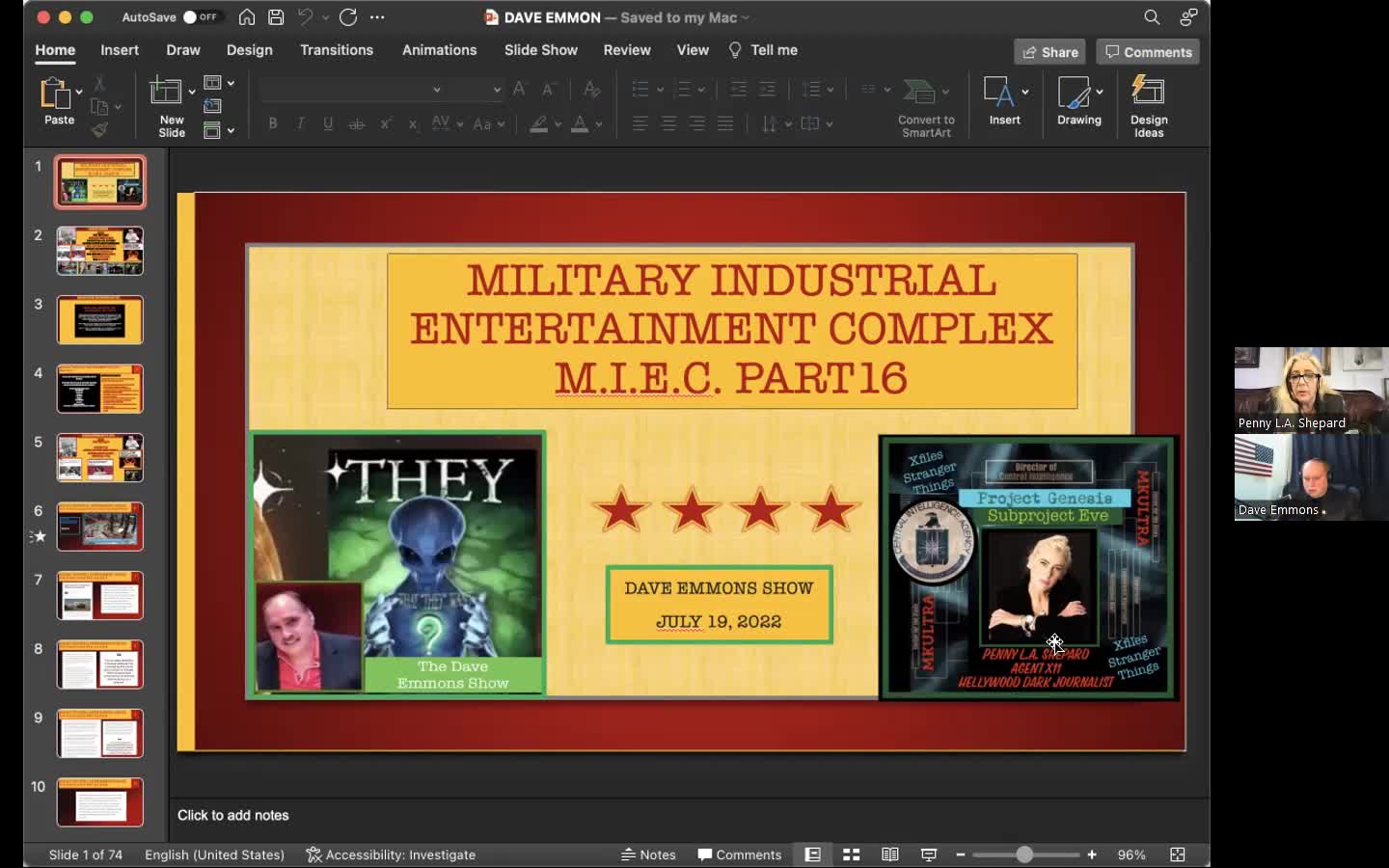The width and height of the screenshot is (1389, 868).
Task: Open the Animations ribbon tab
Action: (x=440, y=50)
